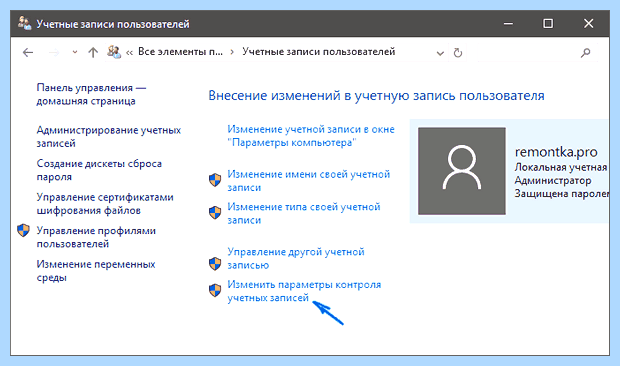This screenshot has width=620, height=366.
Task: Open "Администрирование учетных записей"
Action: click(108, 136)
